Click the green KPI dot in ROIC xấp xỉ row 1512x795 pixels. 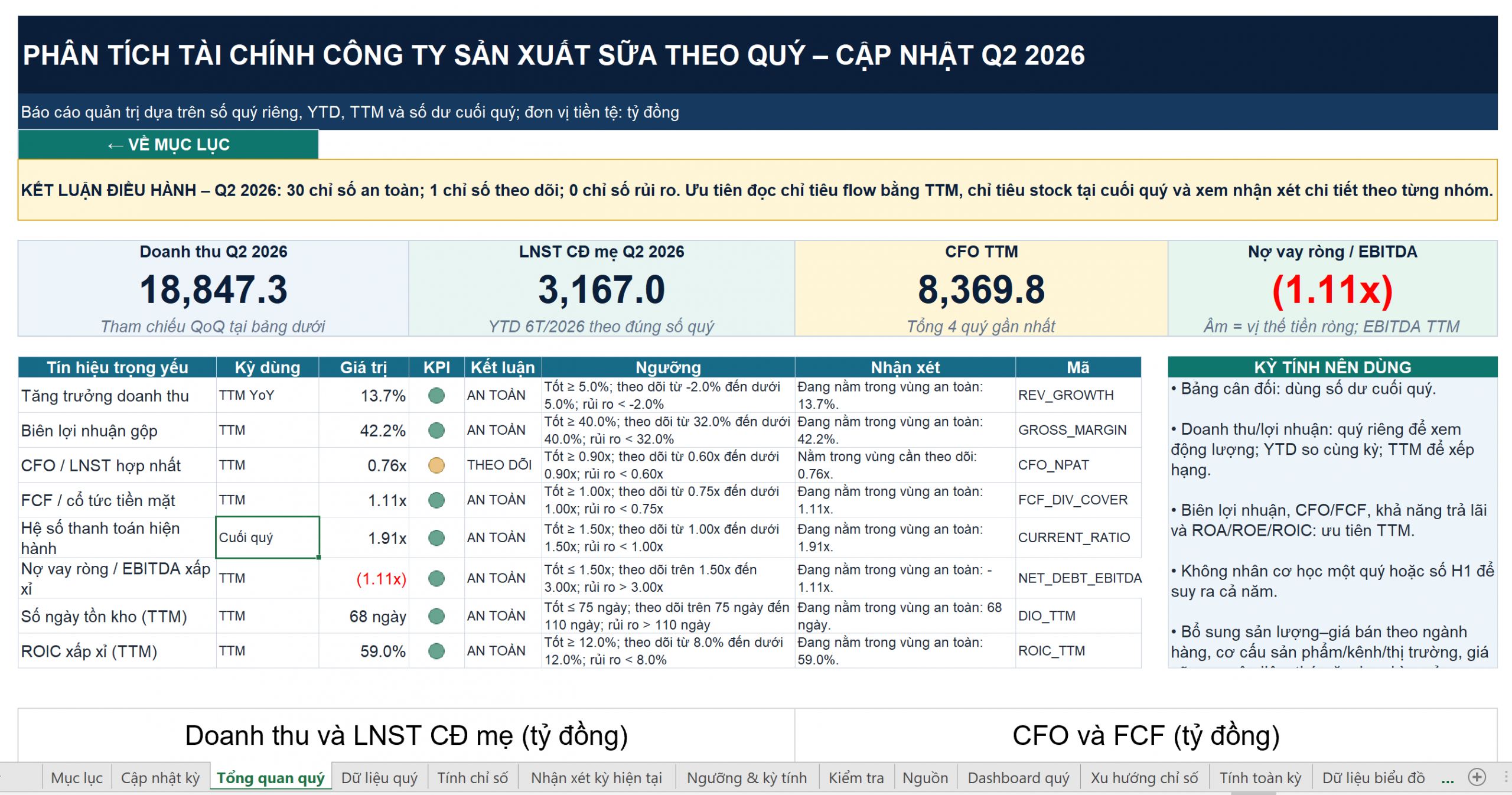point(436,651)
